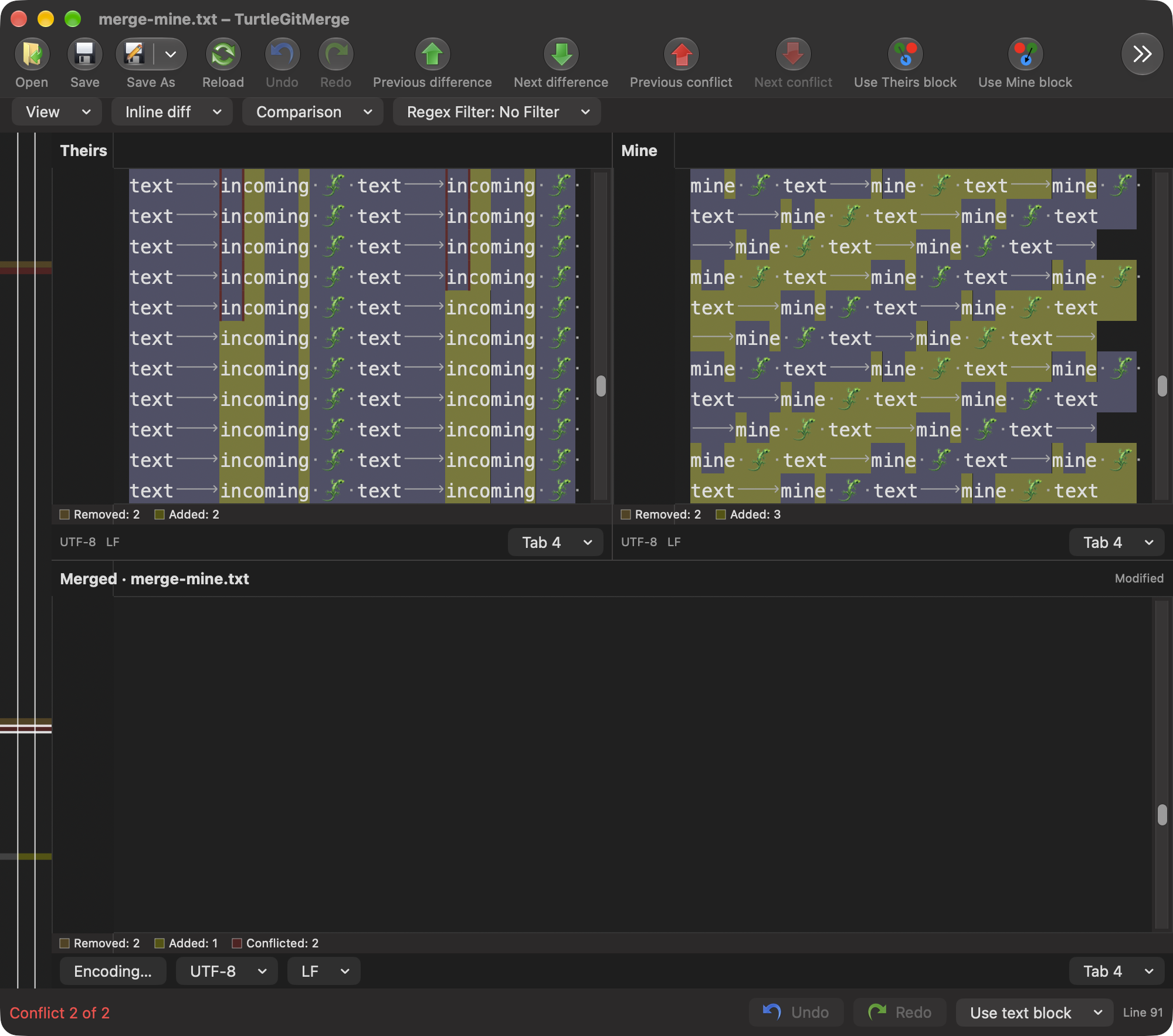Screen dimensions: 1173x1036
Task: Click Theirs pane Added: 2 swatch
Action: (x=160, y=514)
